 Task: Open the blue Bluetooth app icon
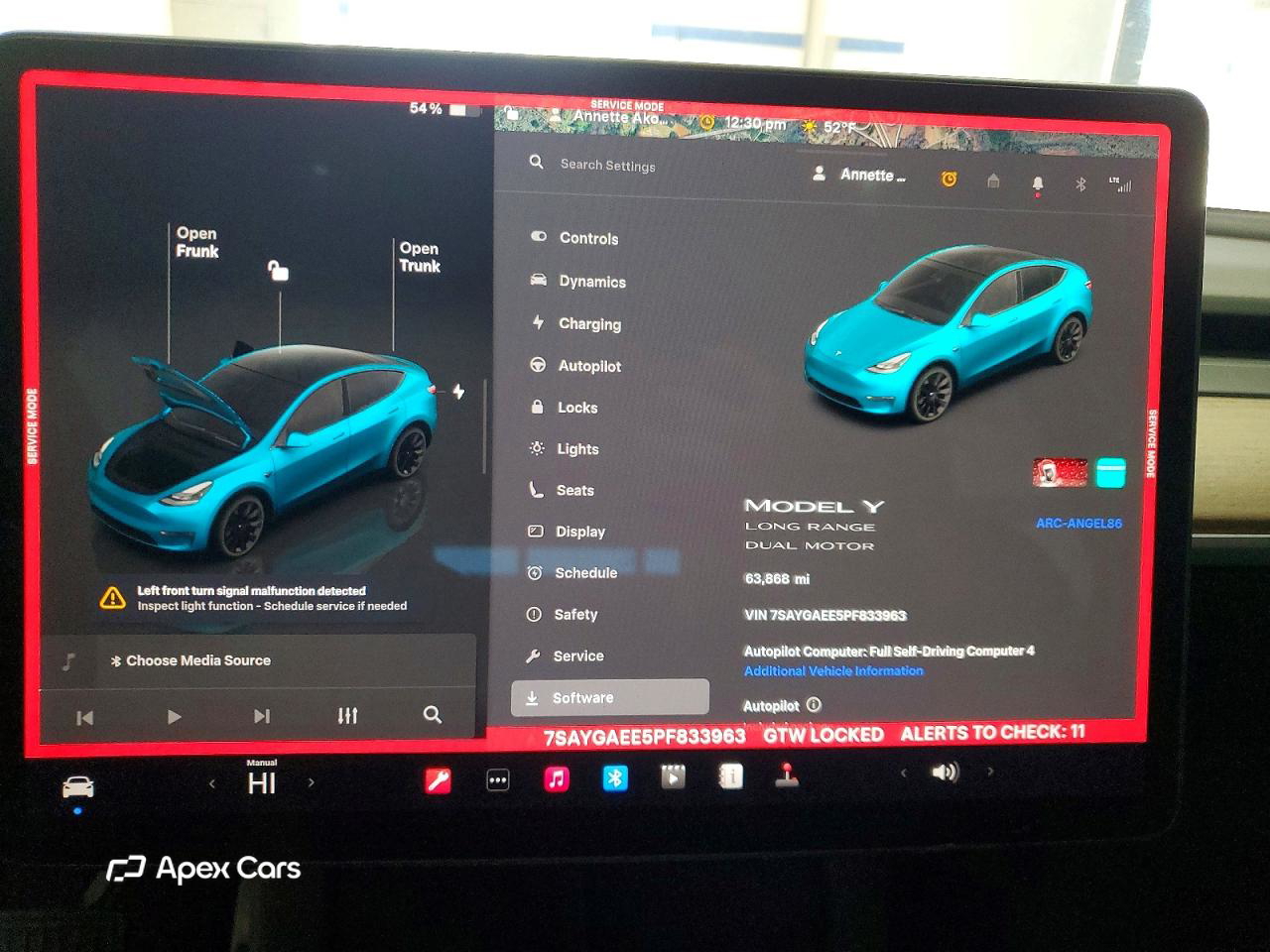click(x=615, y=778)
